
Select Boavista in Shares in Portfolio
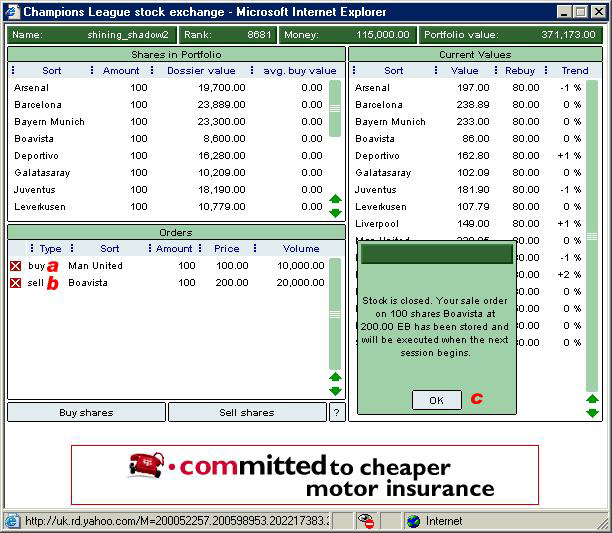(169, 139)
